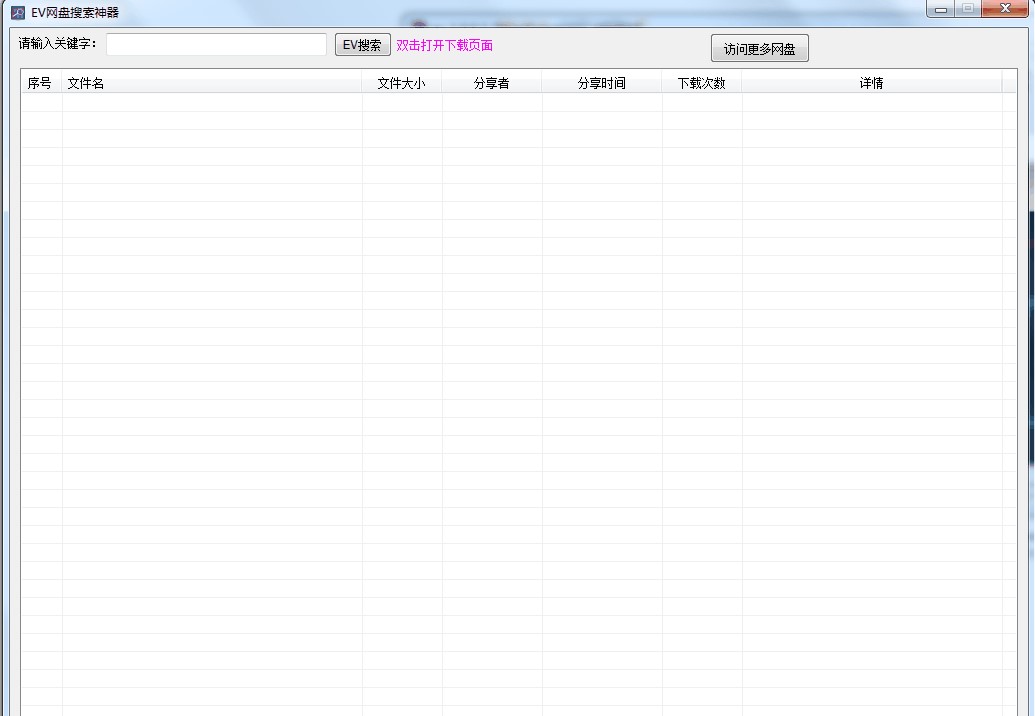Click the 请输入关键字 label
This screenshot has height=716, width=1035.
point(57,44)
